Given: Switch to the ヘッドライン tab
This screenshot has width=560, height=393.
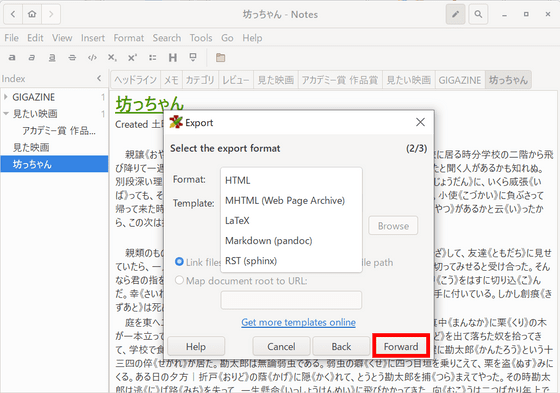Looking at the screenshot, I should click(x=135, y=80).
